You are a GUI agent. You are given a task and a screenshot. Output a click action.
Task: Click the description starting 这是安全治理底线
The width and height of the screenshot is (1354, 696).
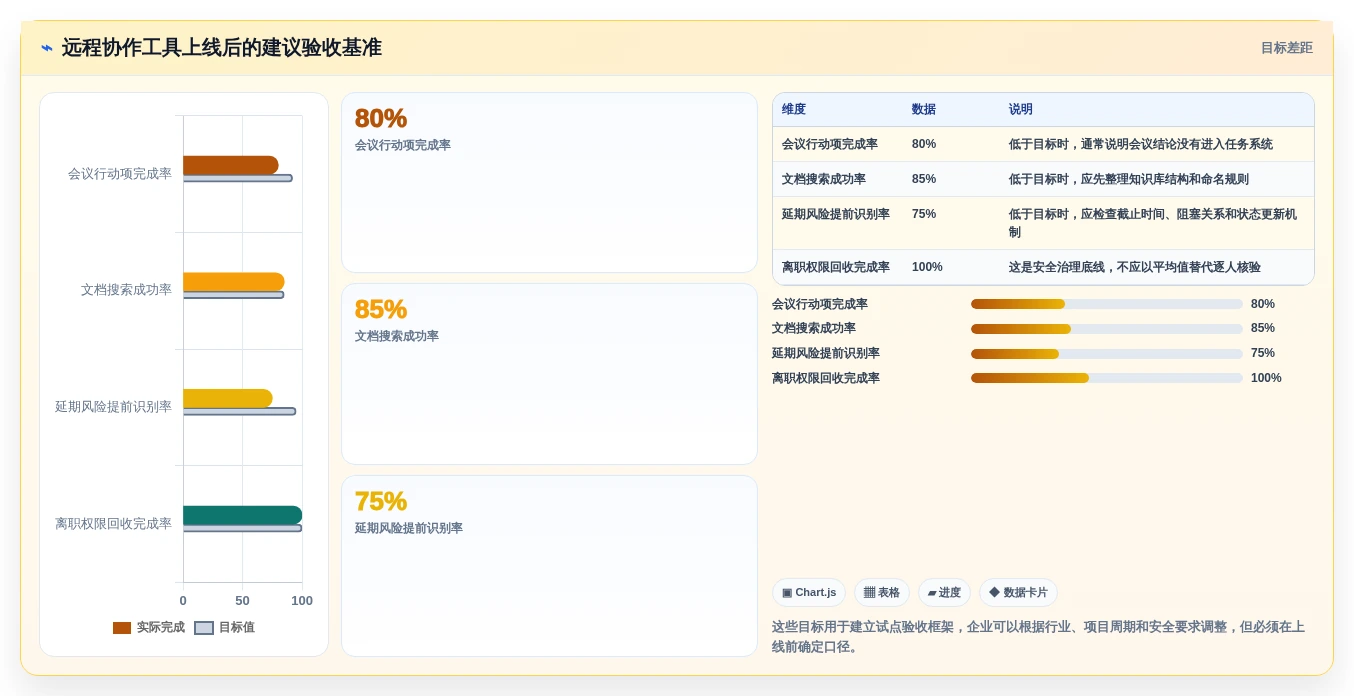(1135, 267)
